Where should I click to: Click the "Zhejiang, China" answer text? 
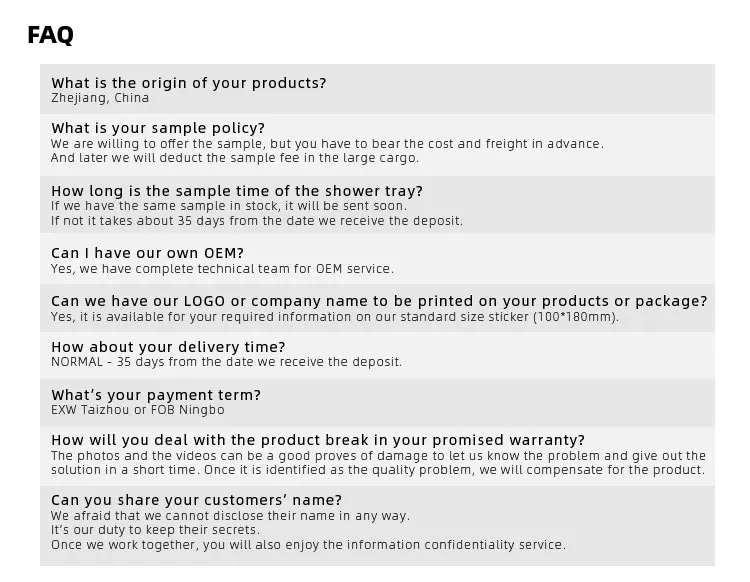coord(100,98)
